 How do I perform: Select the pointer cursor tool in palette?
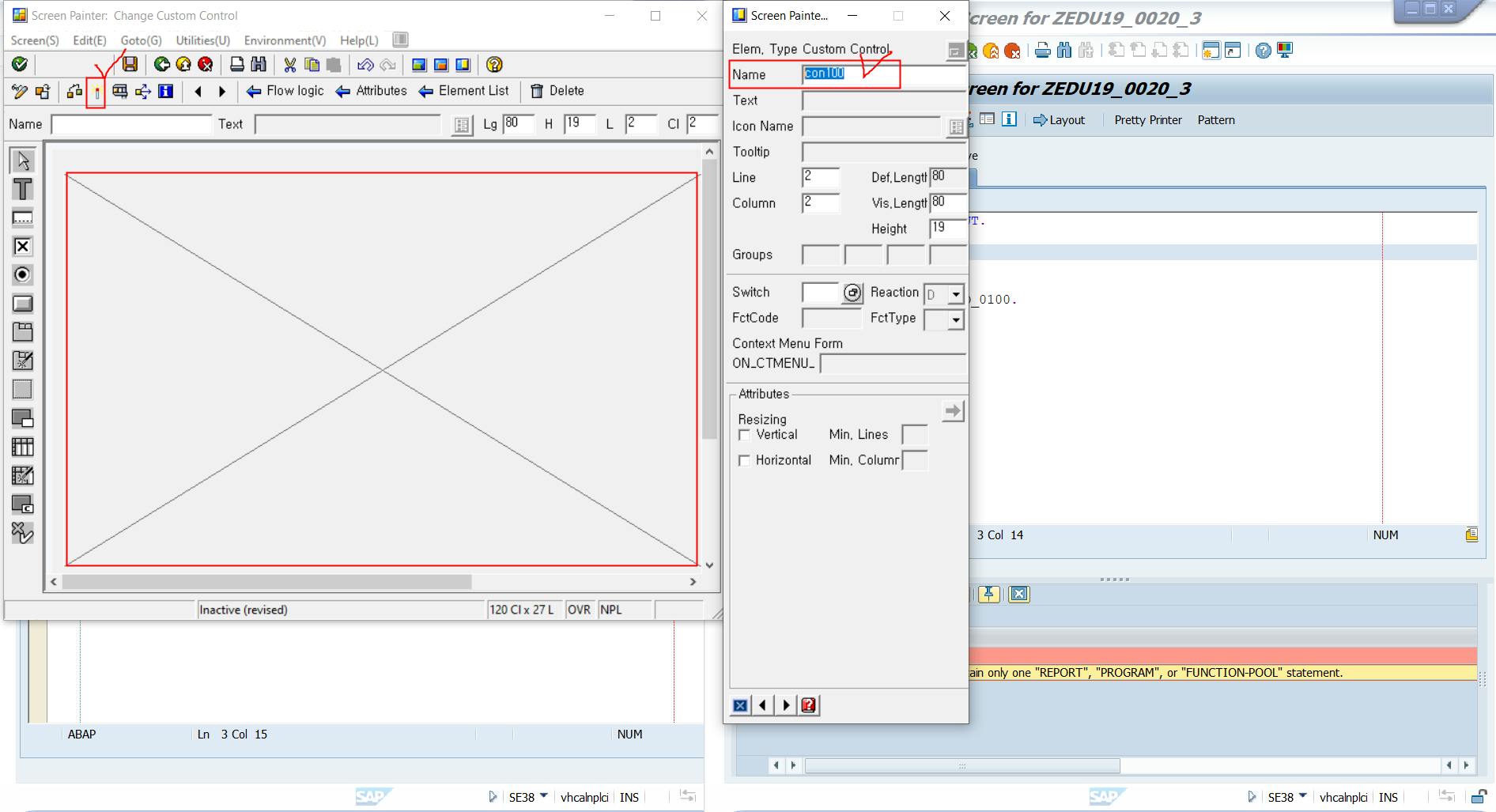click(x=23, y=161)
